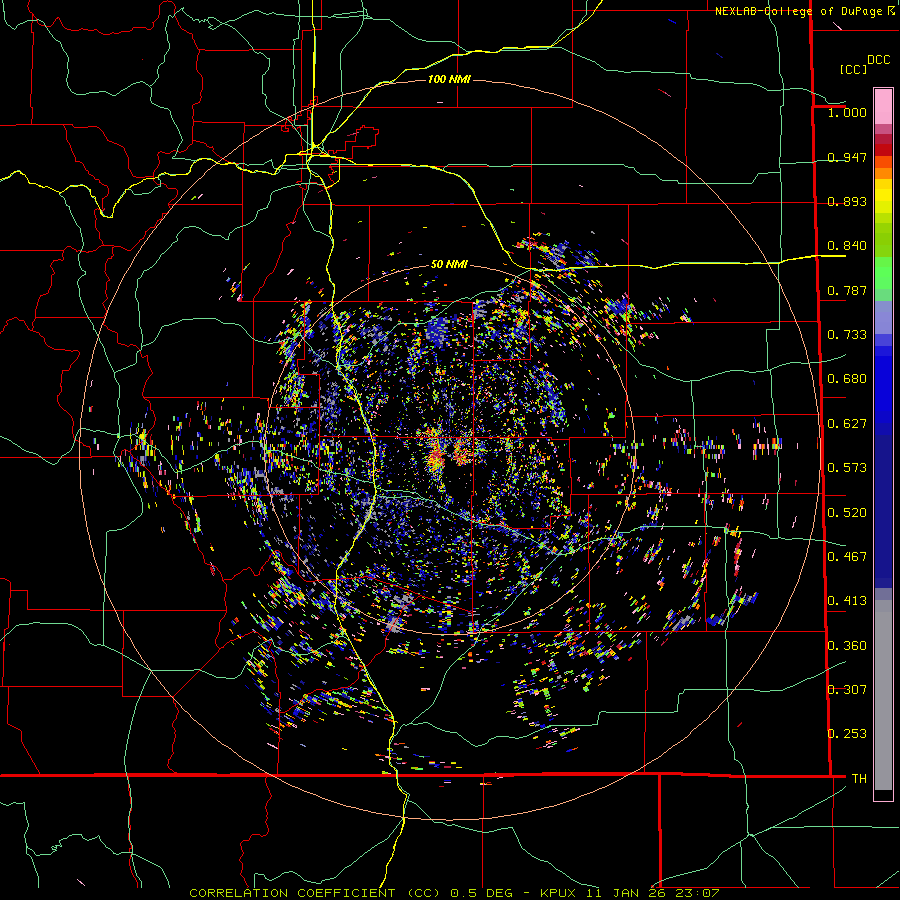Image resolution: width=900 pixels, height=900 pixels.
Task: Click the gray lower segment of color bar
Action: tap(883, 695)
